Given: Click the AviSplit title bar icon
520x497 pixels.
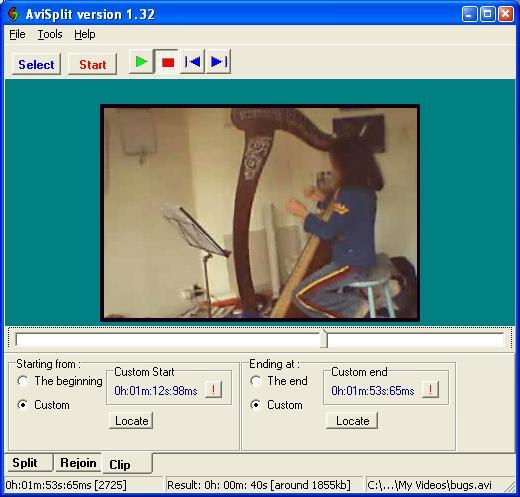Looking at the screenshot, I should click(14, 14).
